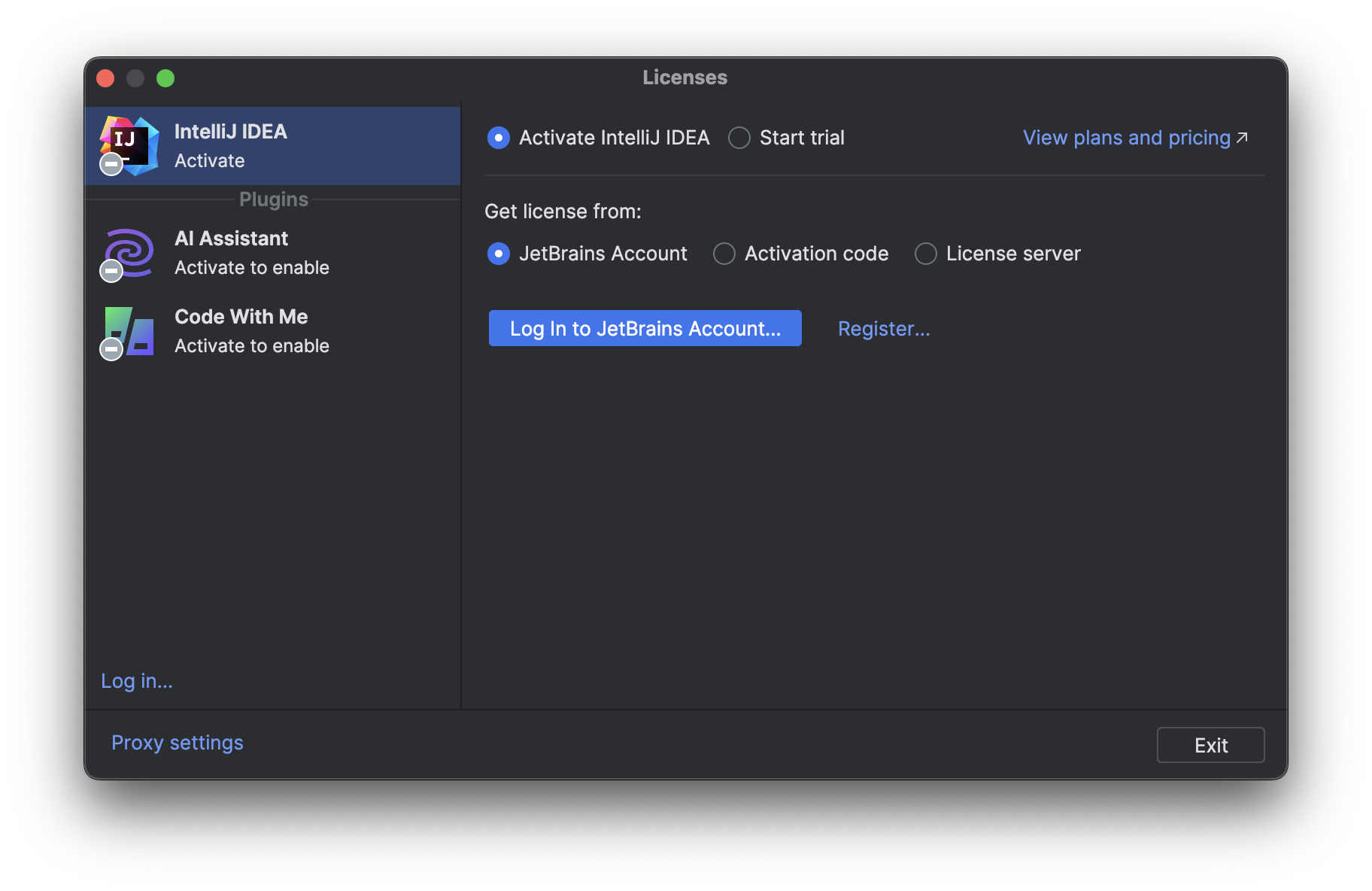
Task: Select License server license source
Action: click(x=998, y=254)
